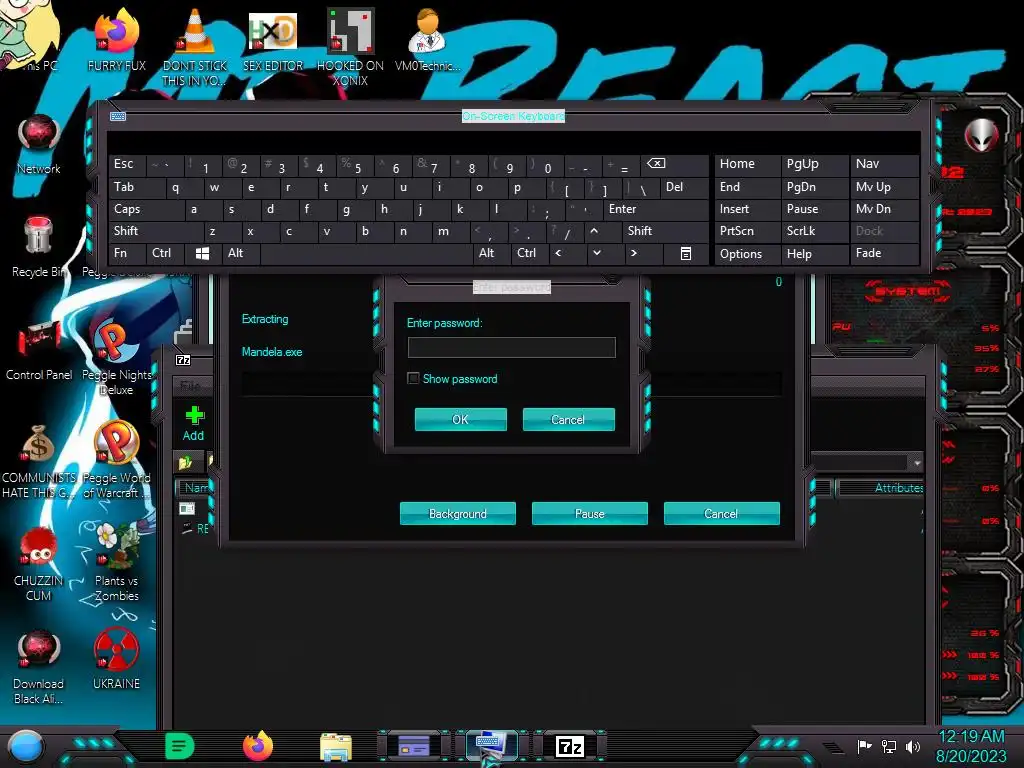The width and height of the screenshot is (1024, 768).
Task: Open the VLC cone desktop shortcut
Action: (x=195, y=46)
